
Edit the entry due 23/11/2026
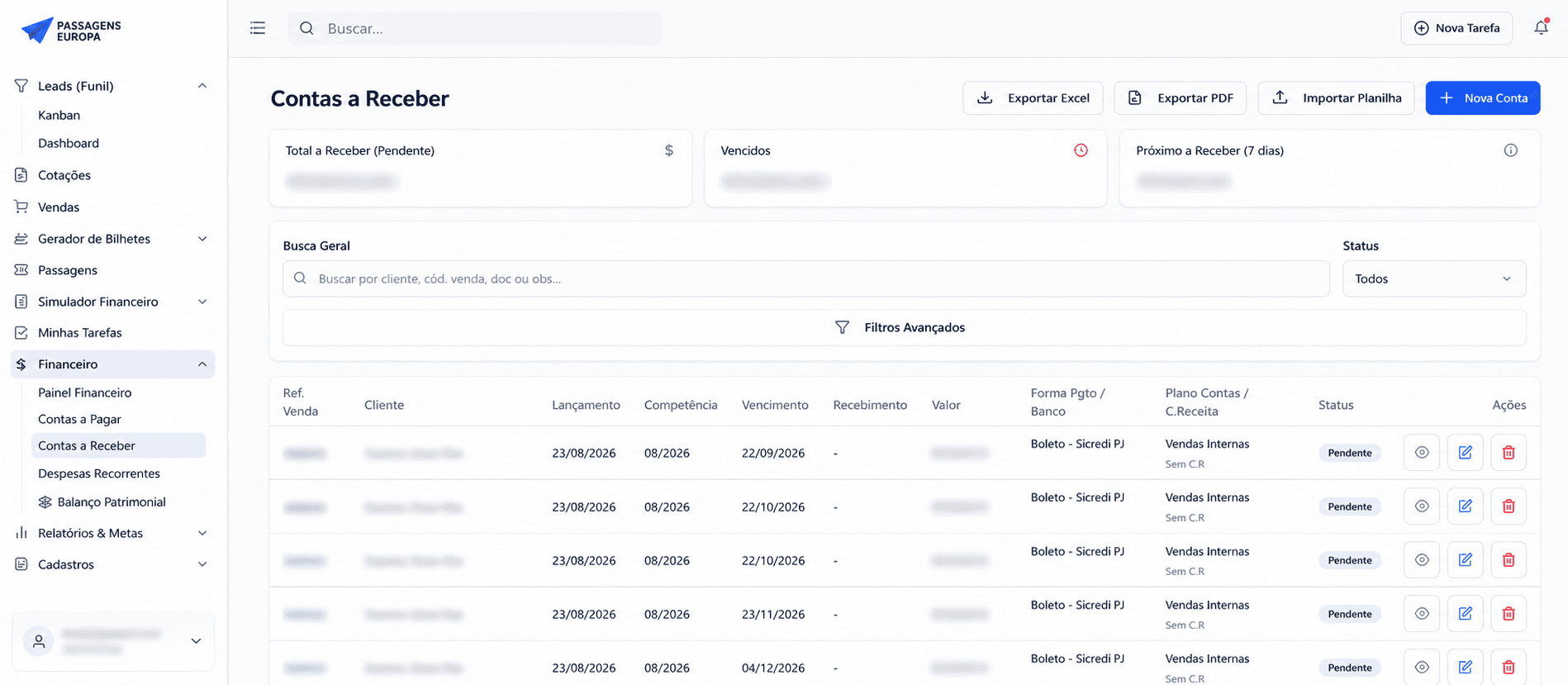[x=1465, y=613]
